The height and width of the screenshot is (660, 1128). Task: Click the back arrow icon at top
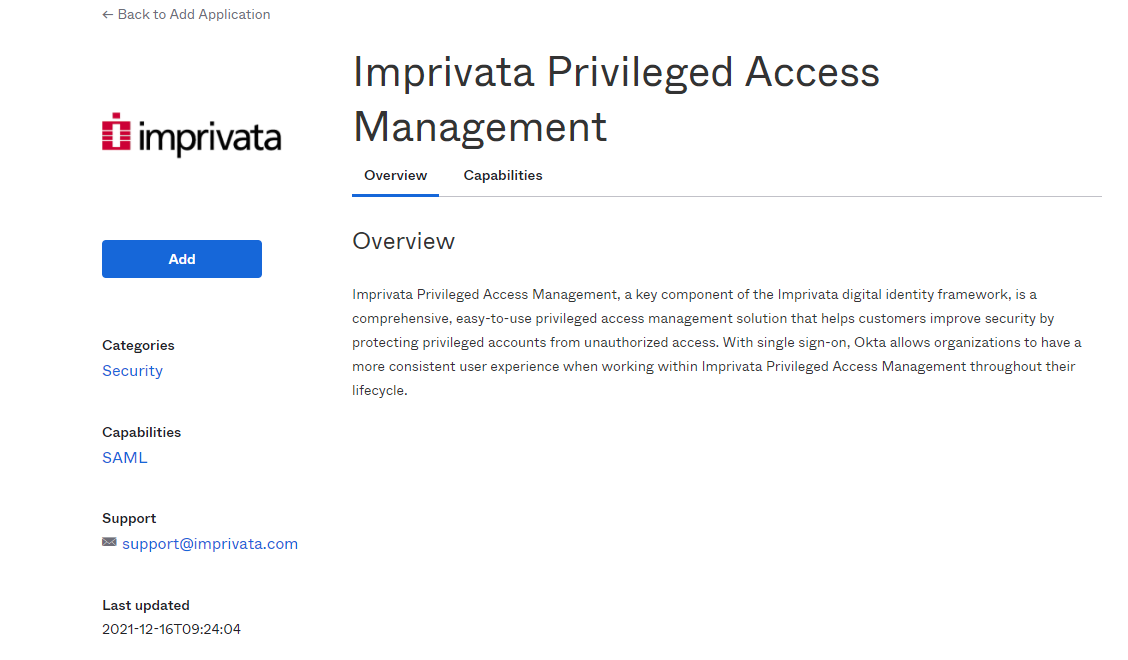[107, 15]
